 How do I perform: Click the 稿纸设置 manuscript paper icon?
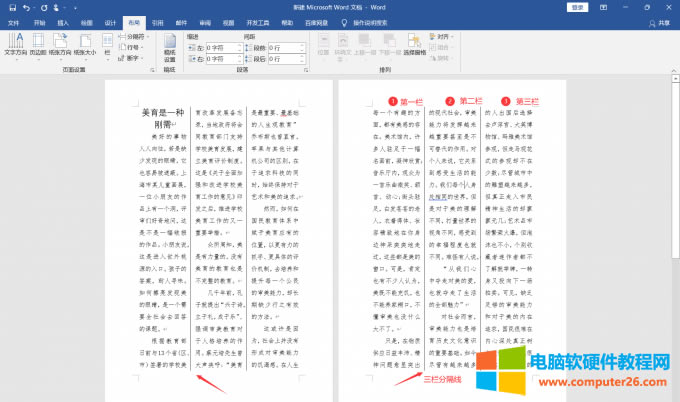(x=169, y=46)
